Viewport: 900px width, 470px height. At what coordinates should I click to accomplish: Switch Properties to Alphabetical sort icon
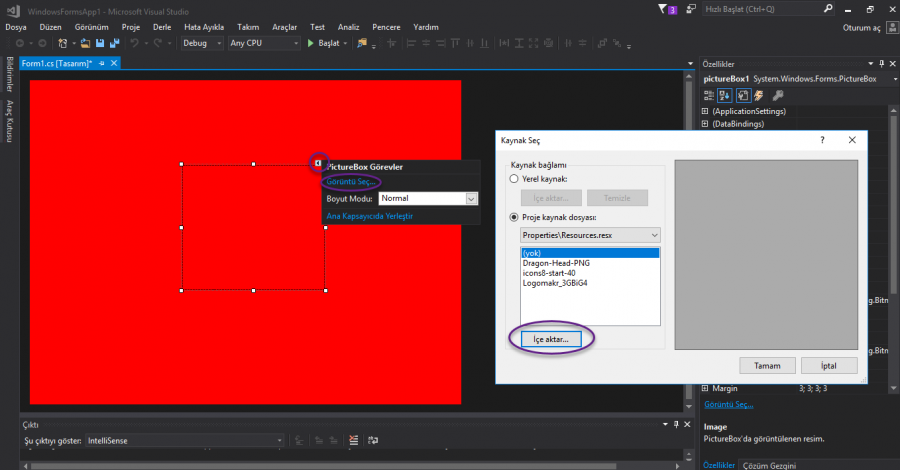[724, 95]
